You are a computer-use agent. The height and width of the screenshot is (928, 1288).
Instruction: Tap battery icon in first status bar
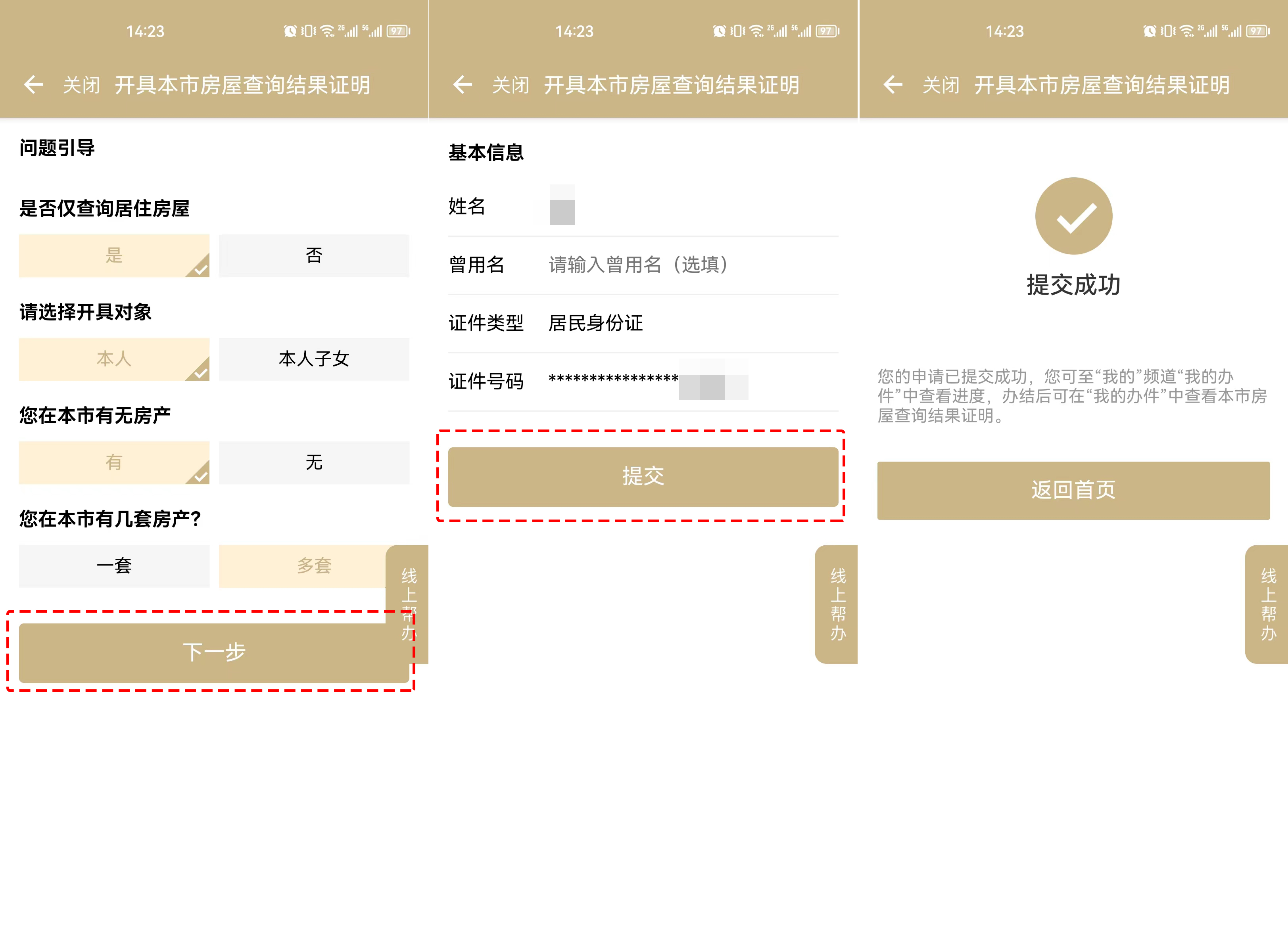coord(398,31)
